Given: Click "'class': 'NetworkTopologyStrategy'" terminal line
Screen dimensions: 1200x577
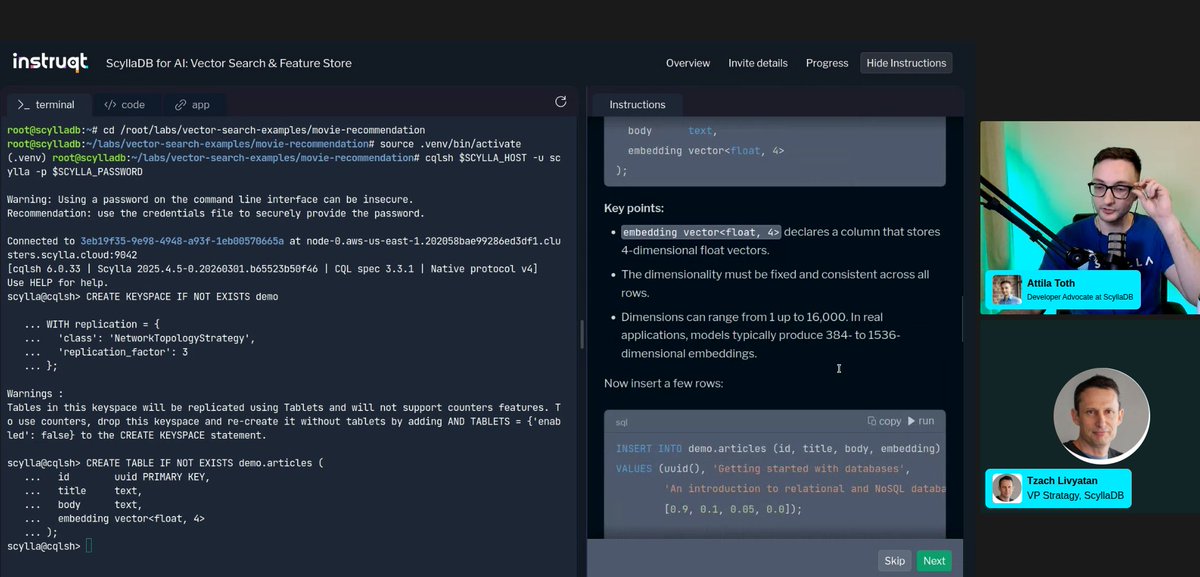Looking at the screenshot, I should 157,338.
